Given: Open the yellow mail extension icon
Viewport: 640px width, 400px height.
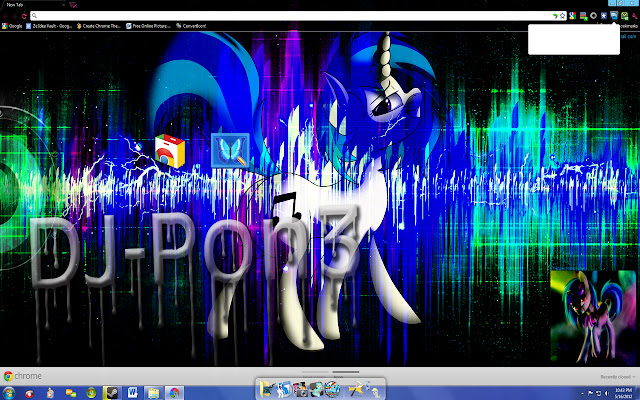Looking at the screenshot, I should (624, 16).
